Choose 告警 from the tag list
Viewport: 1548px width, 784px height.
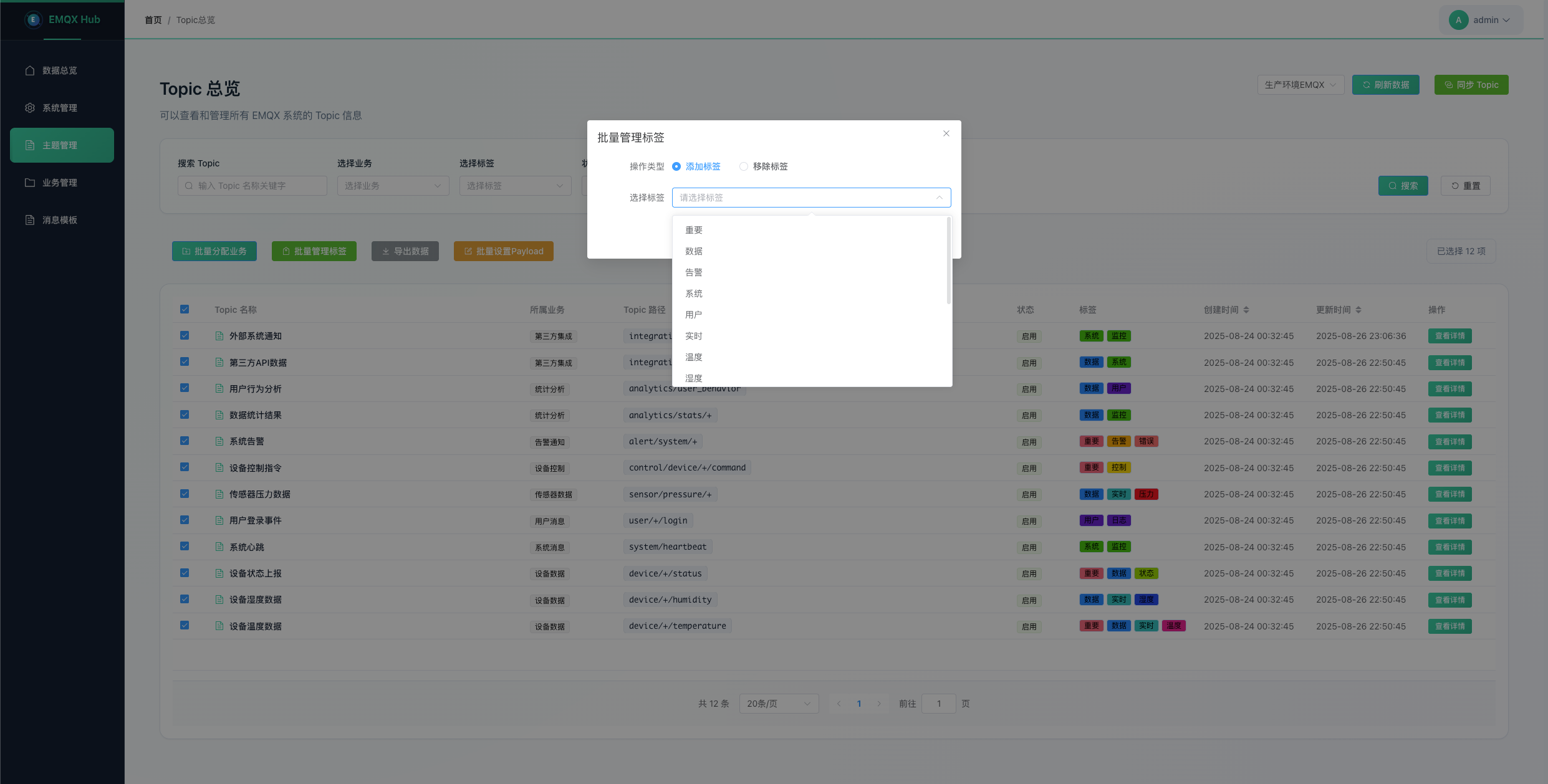tap(694, 272)
